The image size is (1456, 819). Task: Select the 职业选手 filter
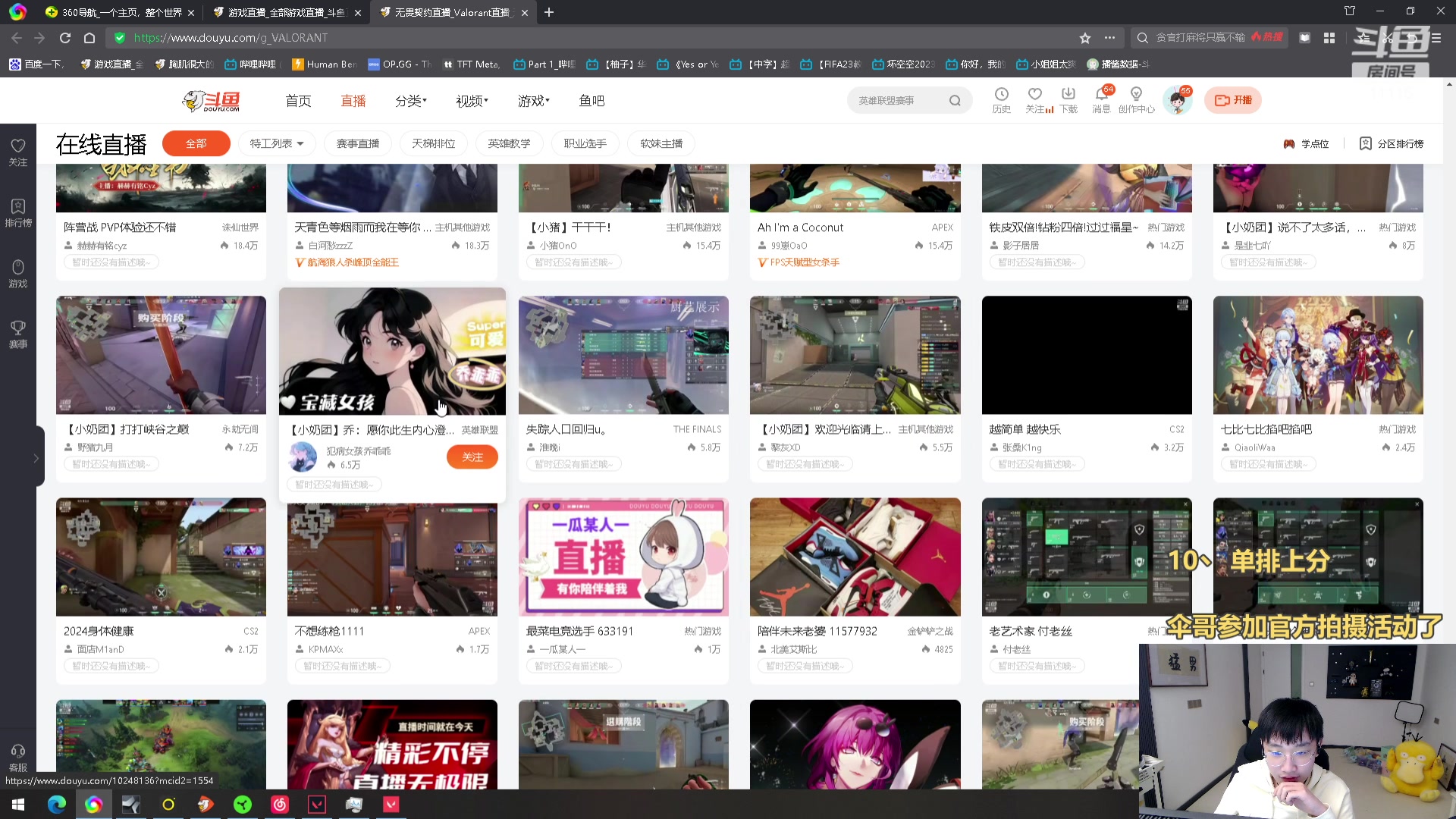pyautogui.click(x=585, y=143)
